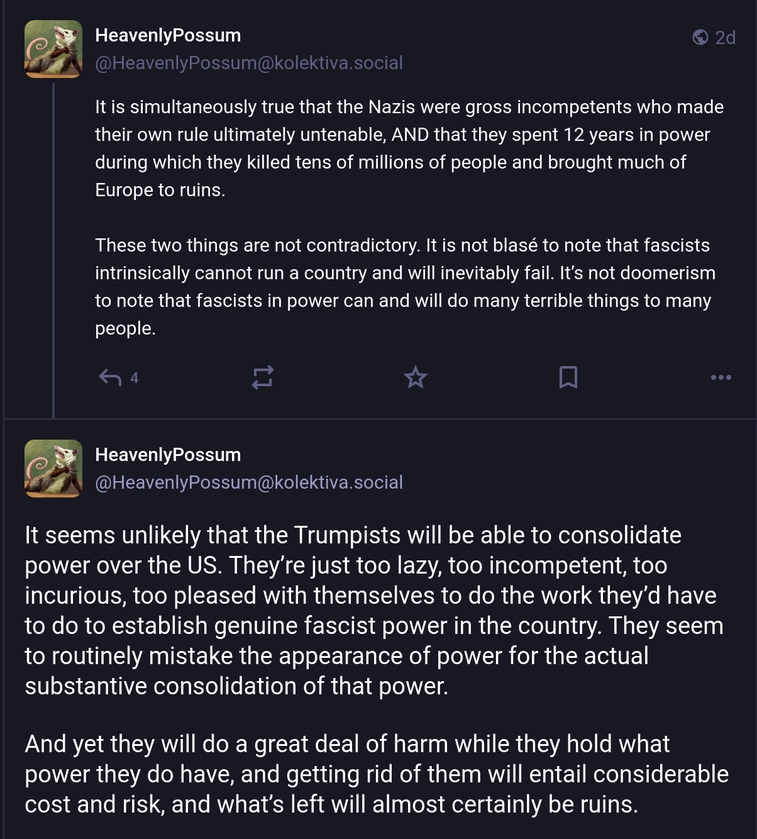Click the possum avatar on the Trumpists post
Image resolution: width=757 pixels, height=839 pixels.
click(54, 468)
